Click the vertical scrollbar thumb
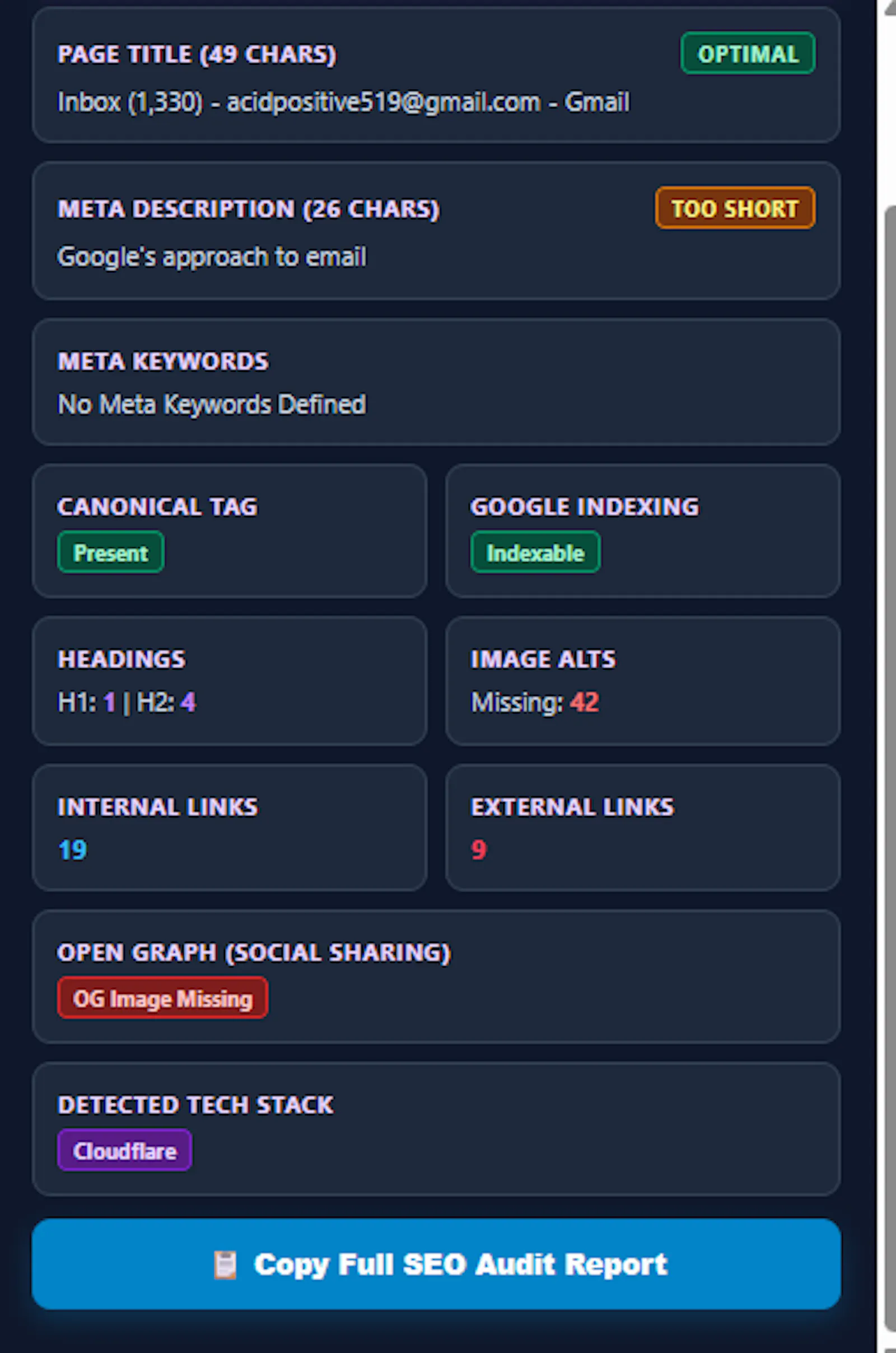The width and height of the screenshot is (896, 1353). click(890, 768)
